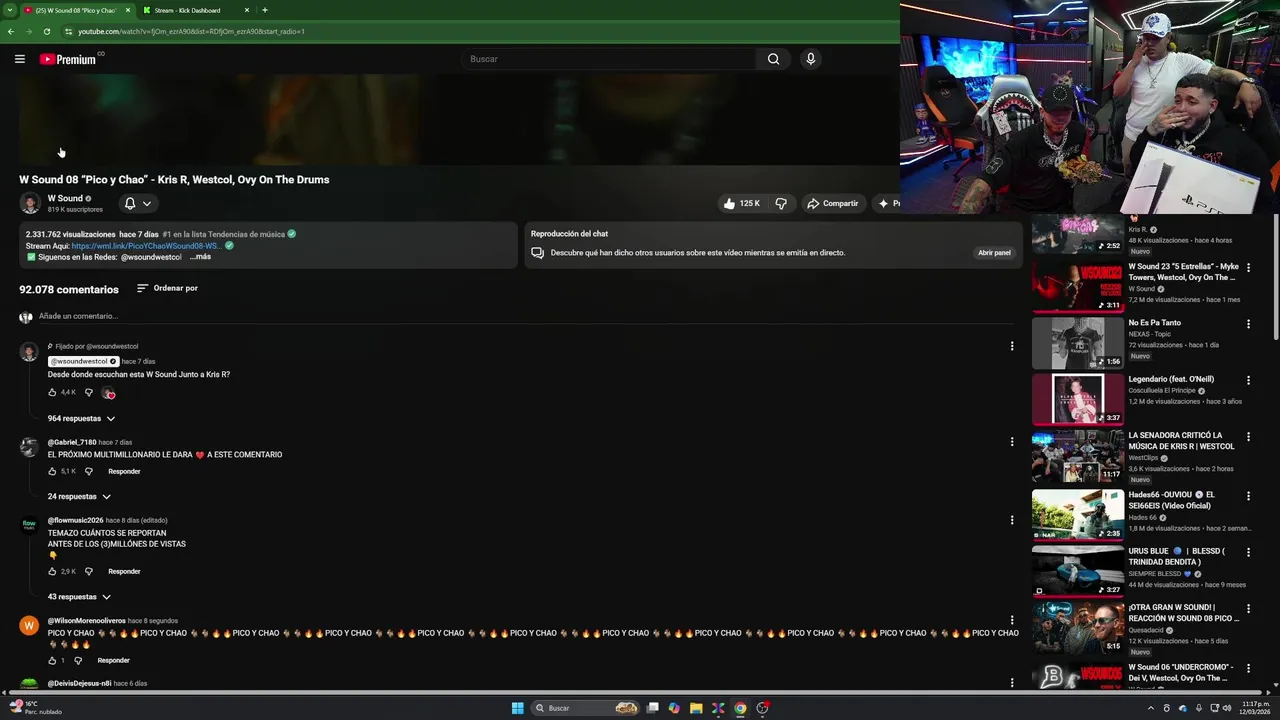Open La Senadora Criticó WestClips thumbnail
The height and width of the screenshot is (720, 1280).
(x=1078, y=456)
